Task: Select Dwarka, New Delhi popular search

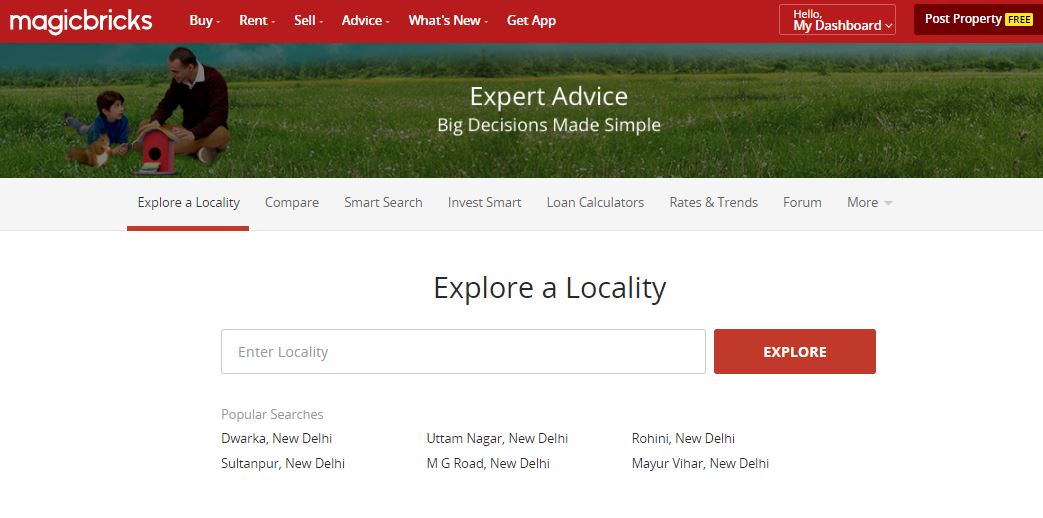Action: coord(276,438)
